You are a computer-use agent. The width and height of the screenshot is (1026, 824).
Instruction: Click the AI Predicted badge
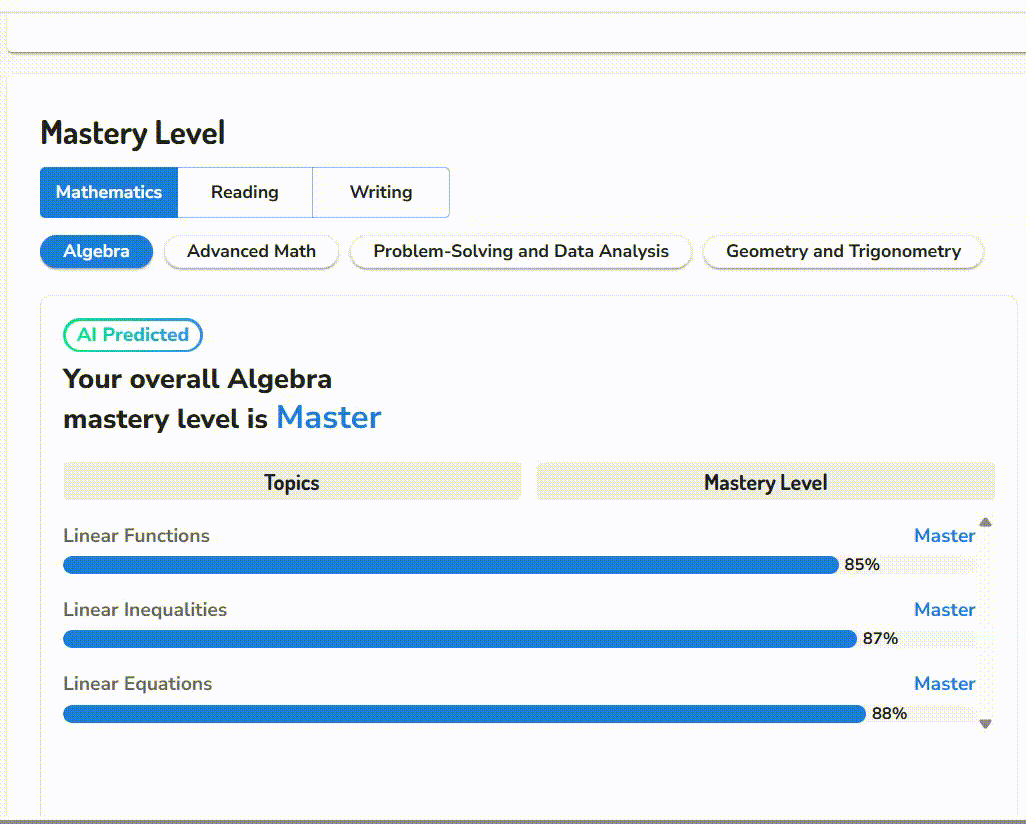tap(132, 335)
